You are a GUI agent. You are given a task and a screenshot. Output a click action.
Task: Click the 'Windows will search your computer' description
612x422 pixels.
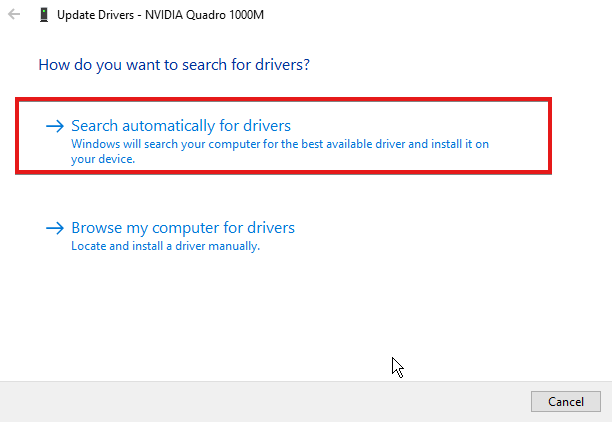tap(280, 151)
